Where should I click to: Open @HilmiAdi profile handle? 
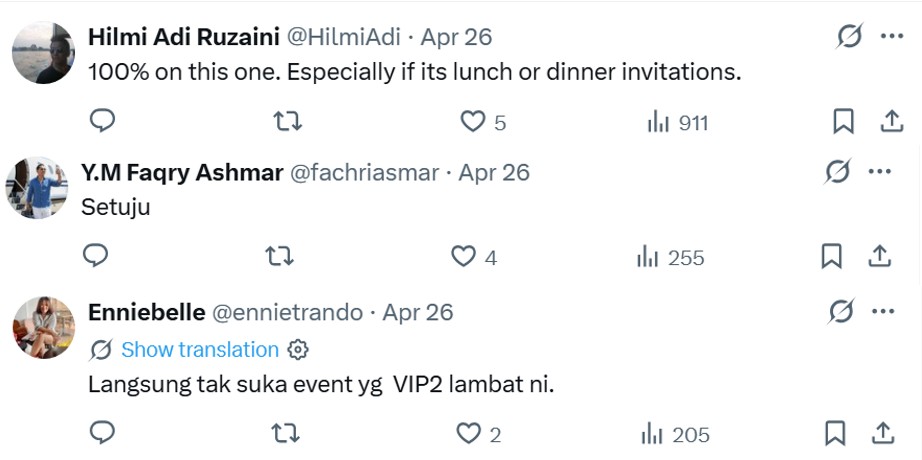[x=343, y=37]
